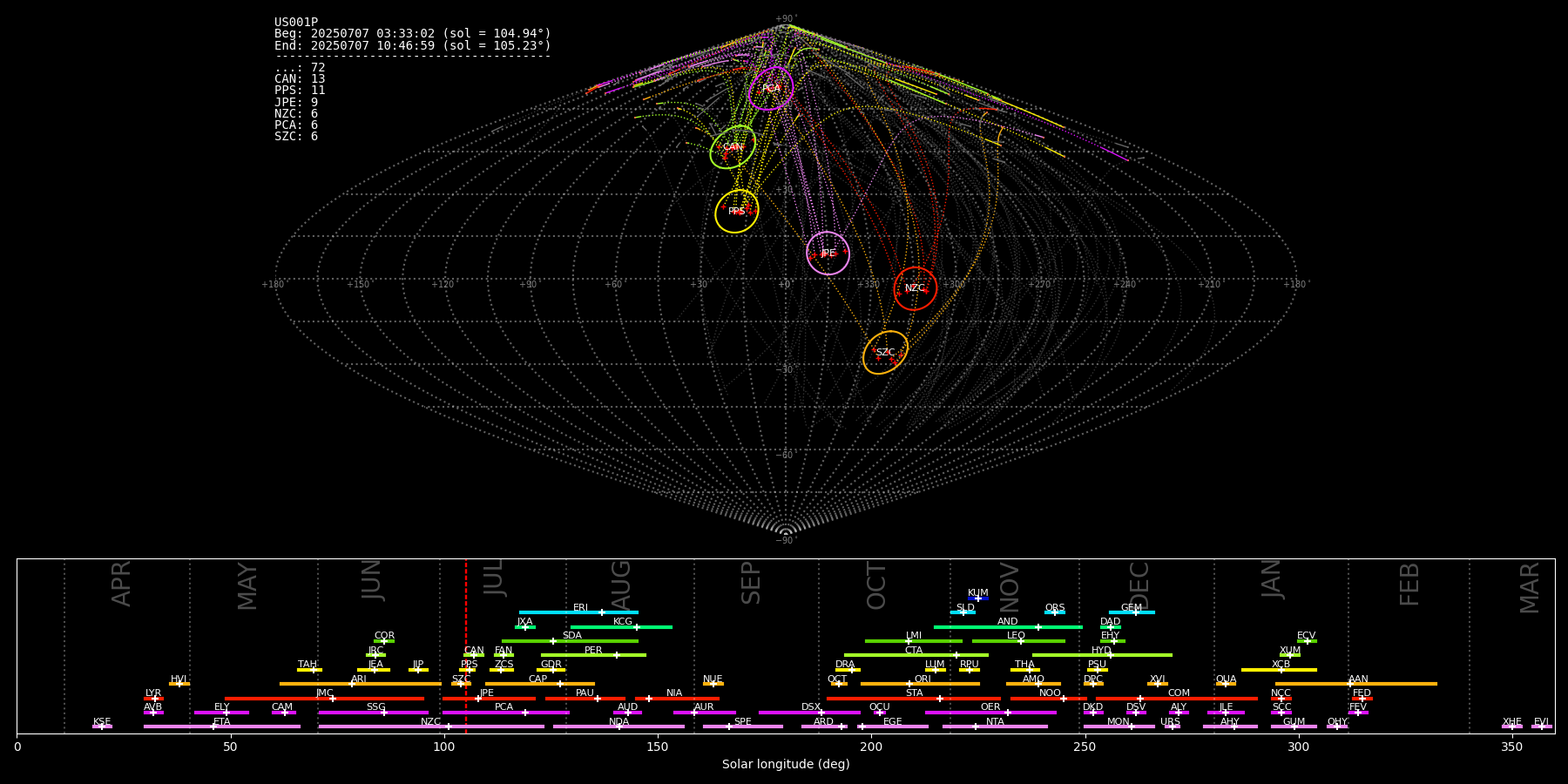Click the 200 tick on solar longitude axis
The width and height of the screenshot is (1568, 784).
(871, 747)
